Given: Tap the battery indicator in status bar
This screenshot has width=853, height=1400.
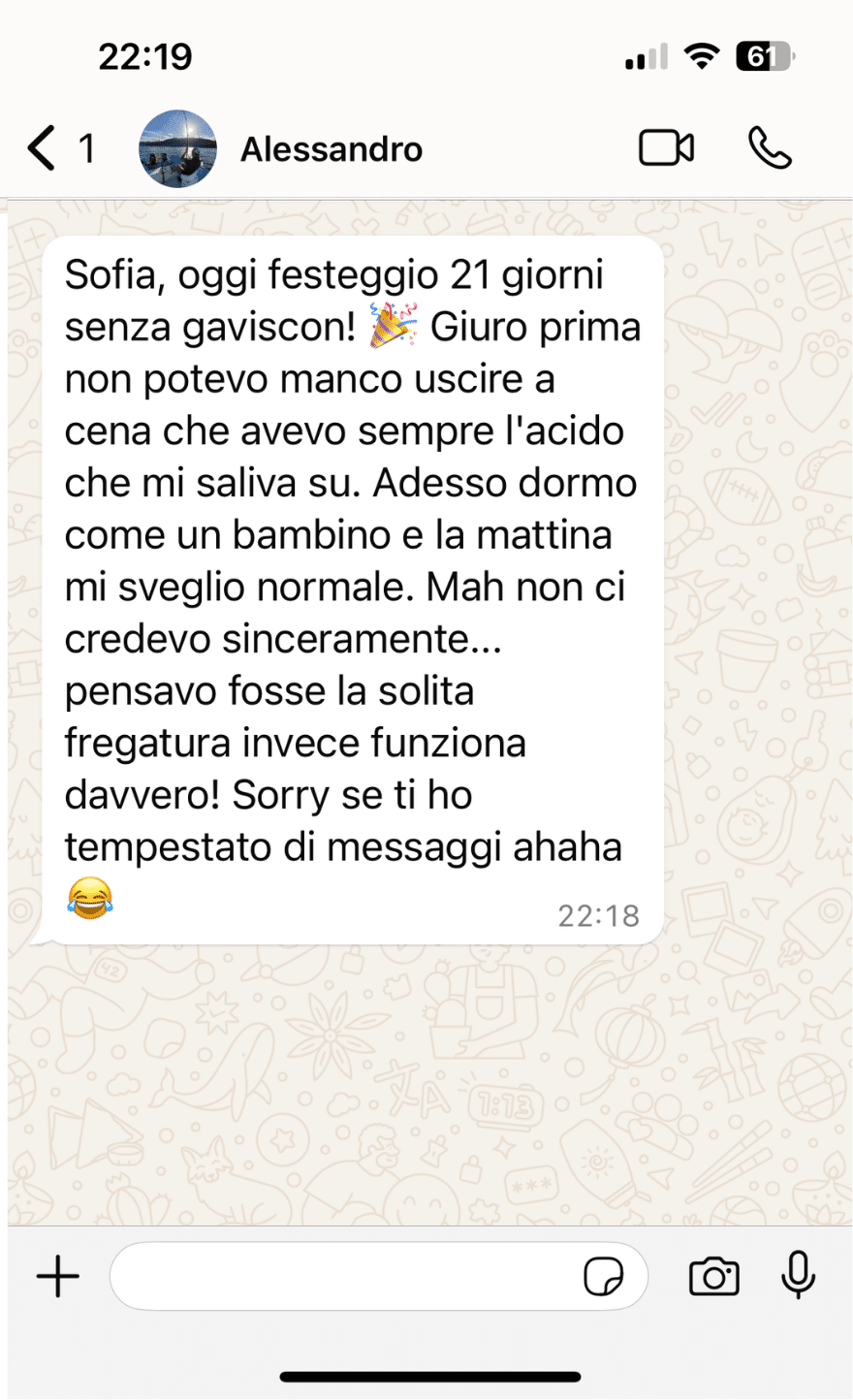Looking at the screenshot, I should tap(766, 57).
